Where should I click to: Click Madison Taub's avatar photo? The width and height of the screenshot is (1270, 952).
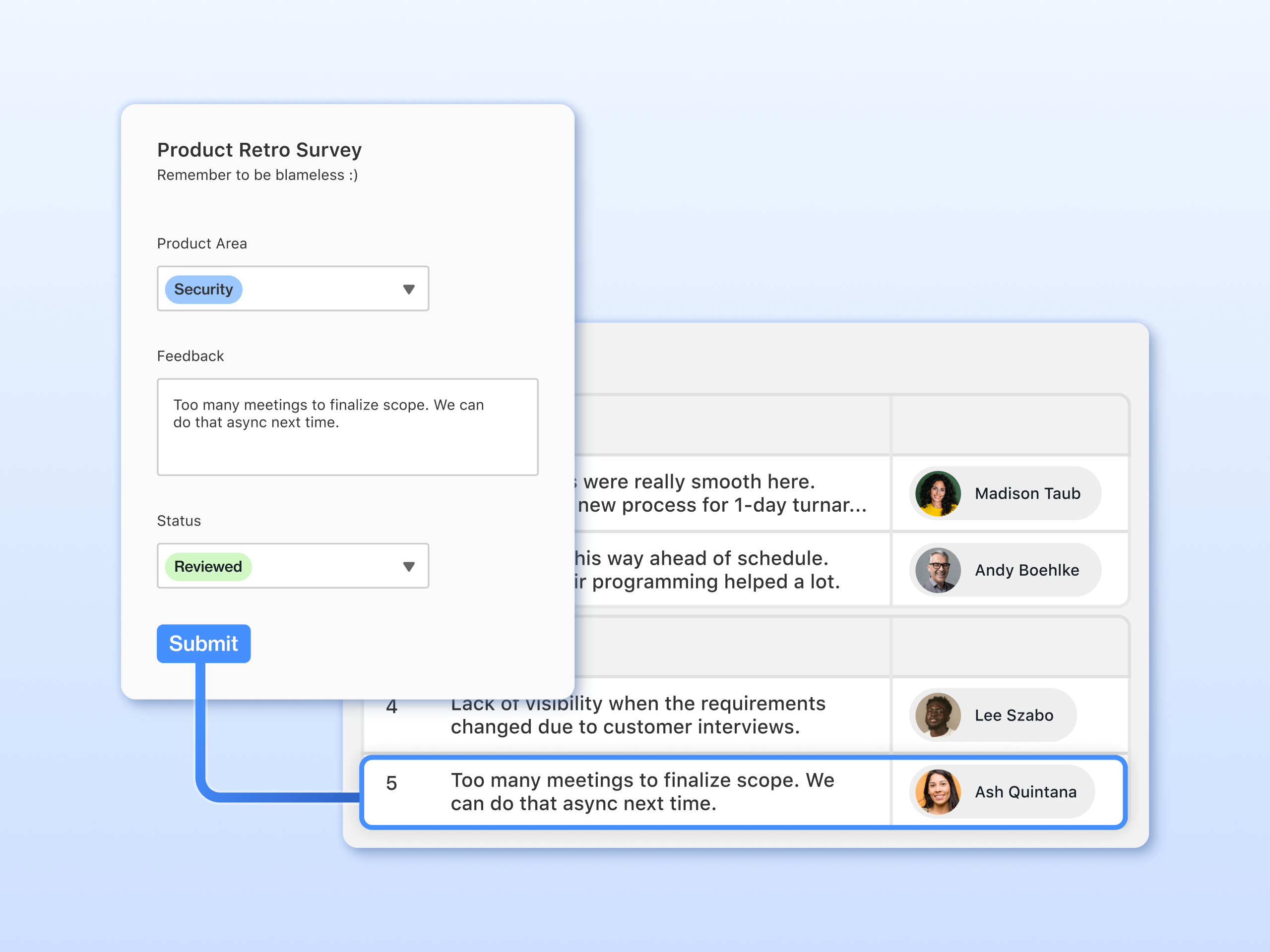pyautogui.click(x=938, y=493)
